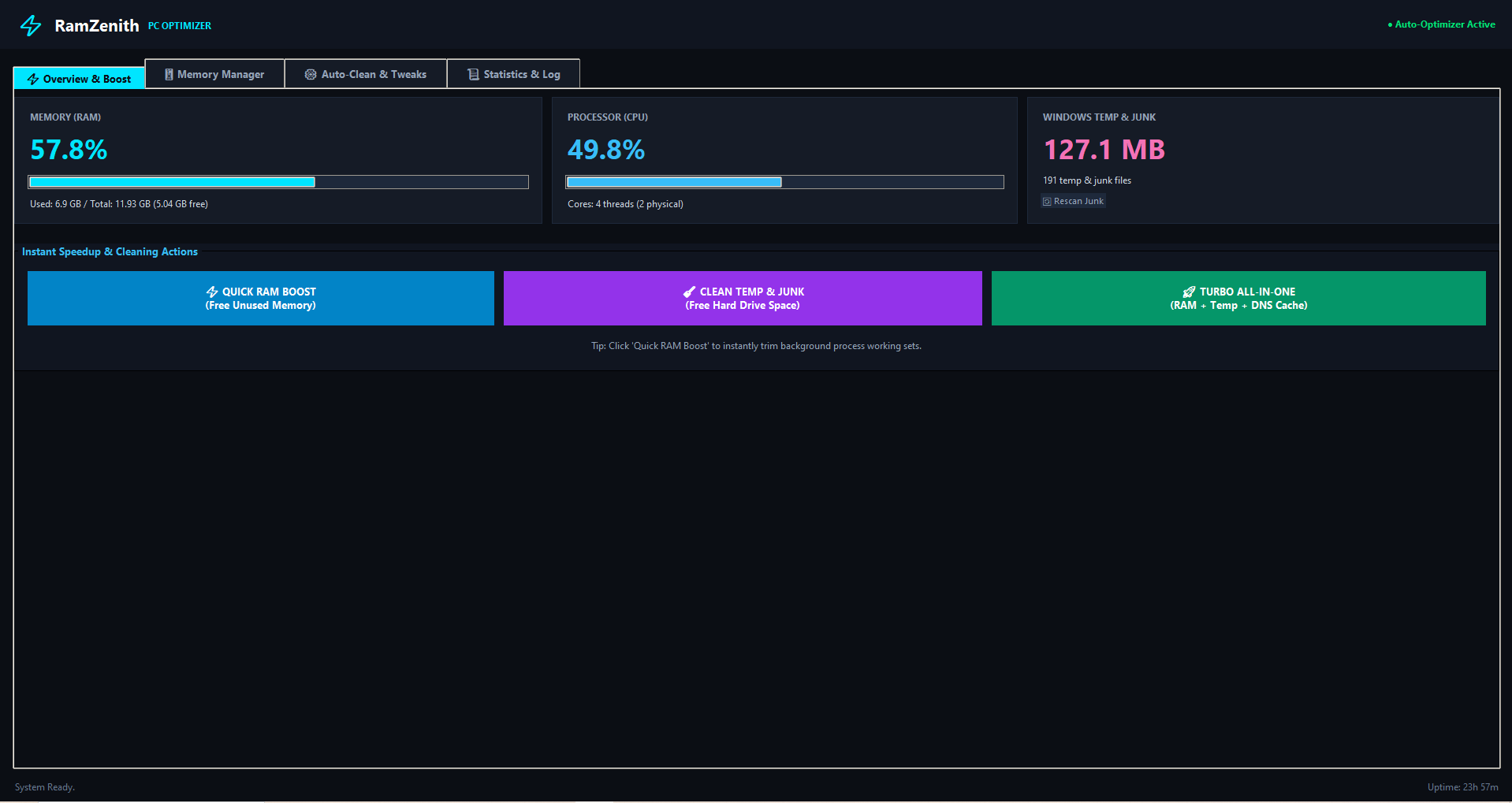Click the '191 temp & junk files' text
This screenshot has height=803, width=1512.
point(1087,180)
